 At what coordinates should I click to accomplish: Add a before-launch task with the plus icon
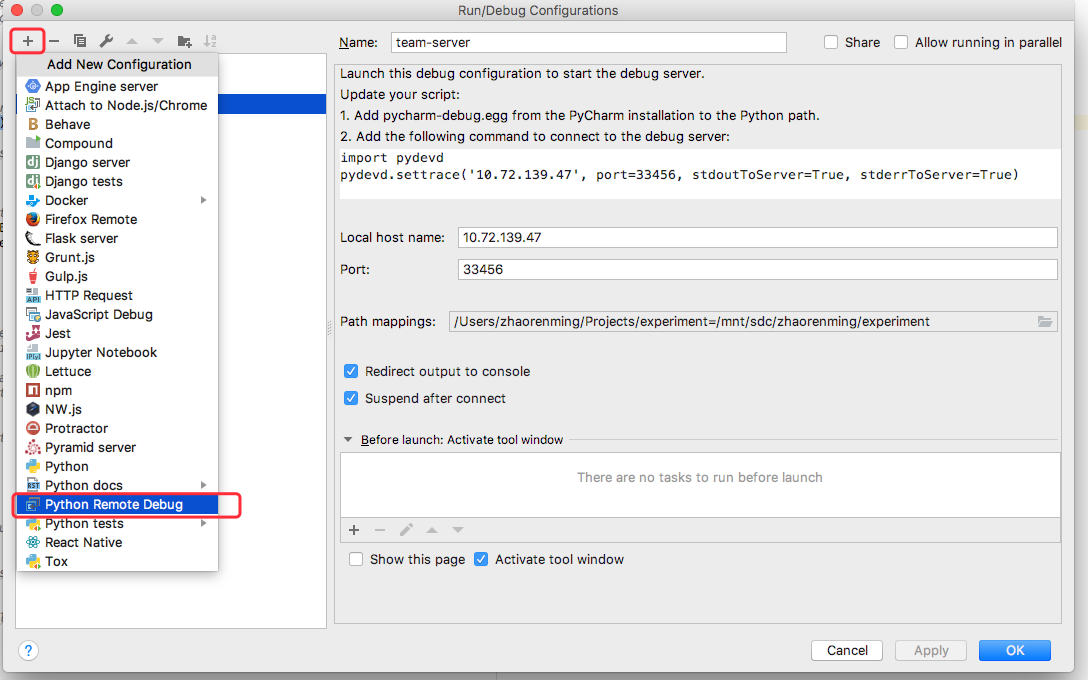354,530
